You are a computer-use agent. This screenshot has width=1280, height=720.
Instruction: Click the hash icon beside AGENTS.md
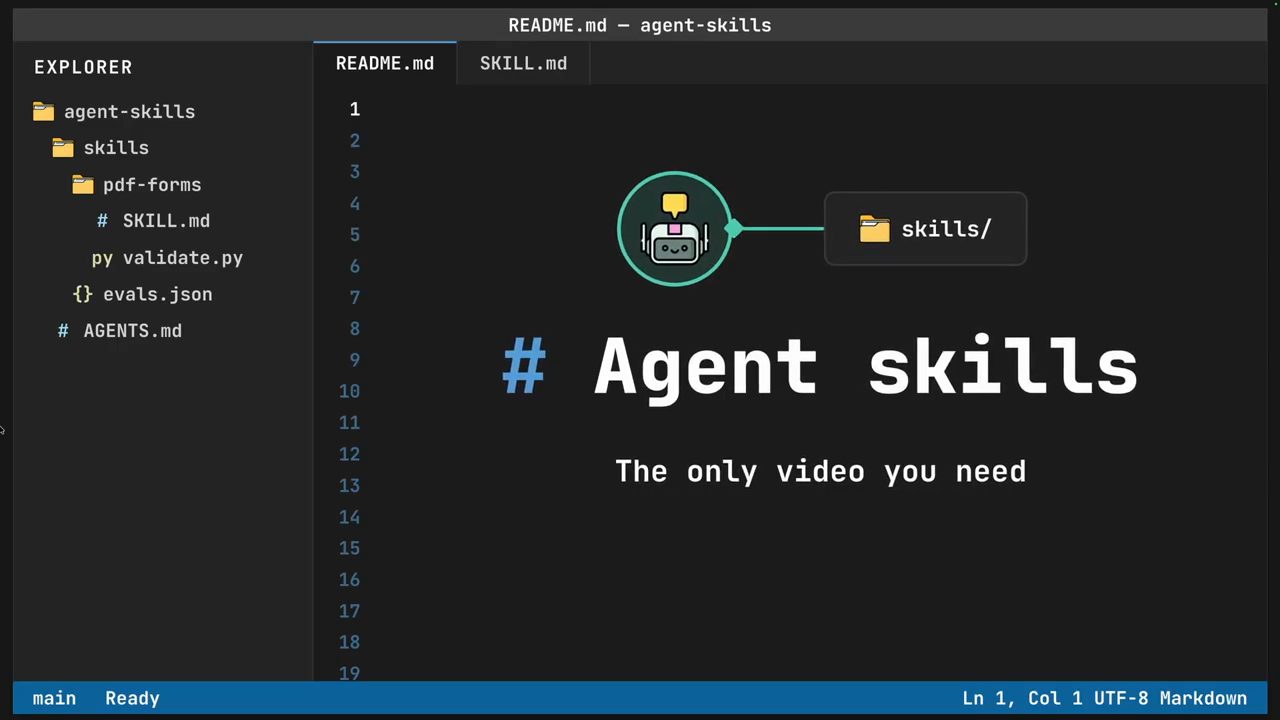[63, 331]
